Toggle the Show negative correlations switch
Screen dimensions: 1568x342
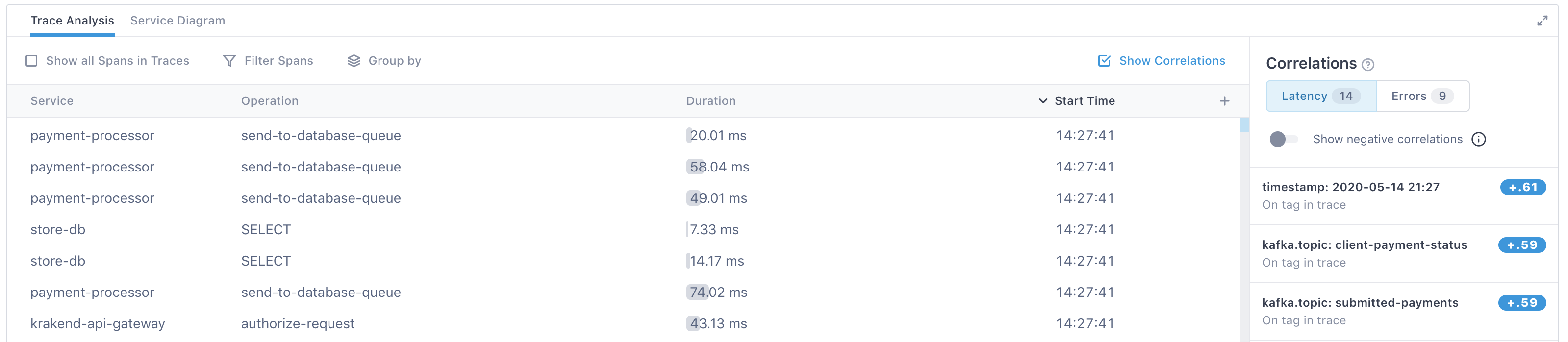tap(1283, 139)
